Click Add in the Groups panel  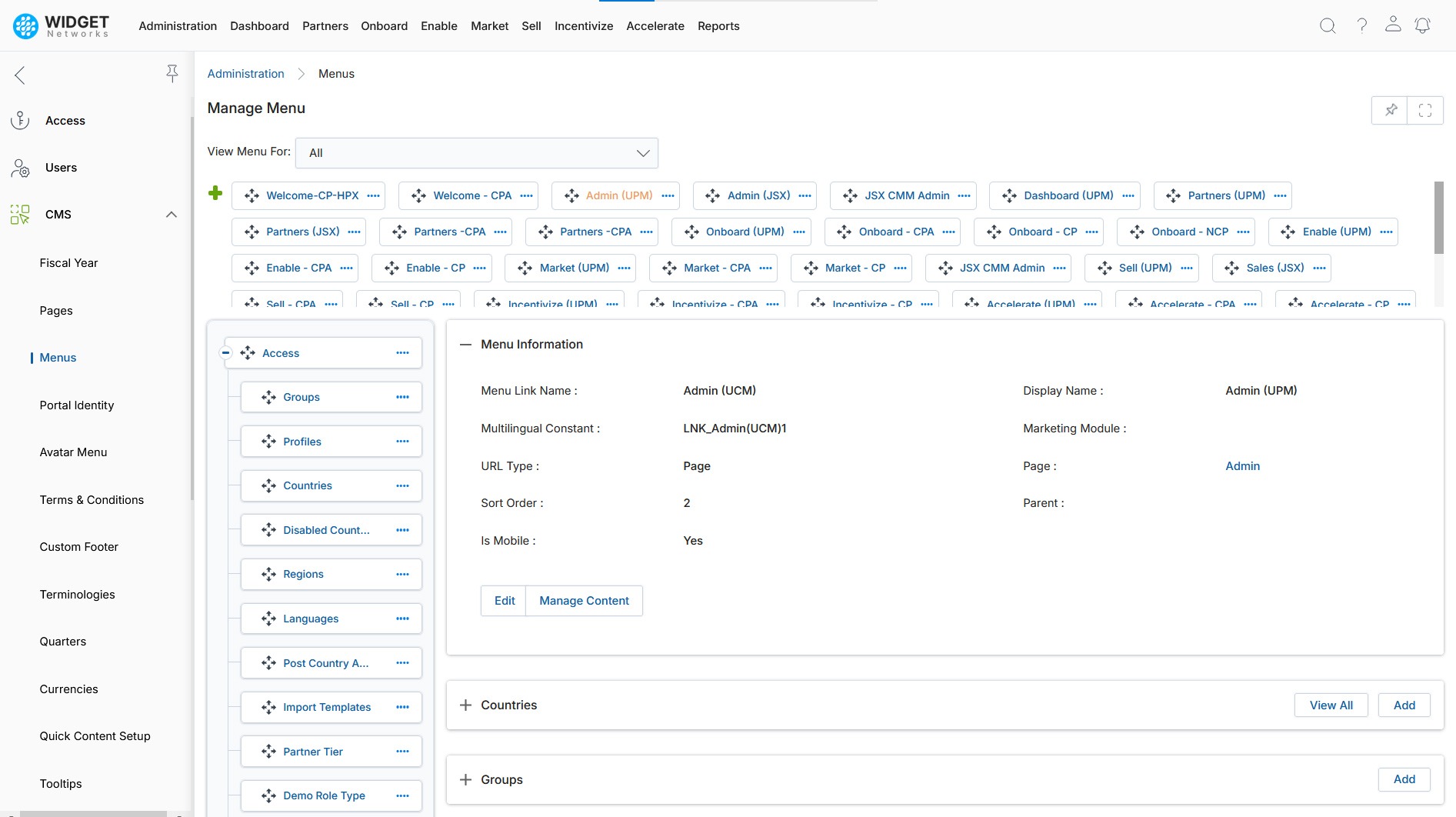[1404, 779]
